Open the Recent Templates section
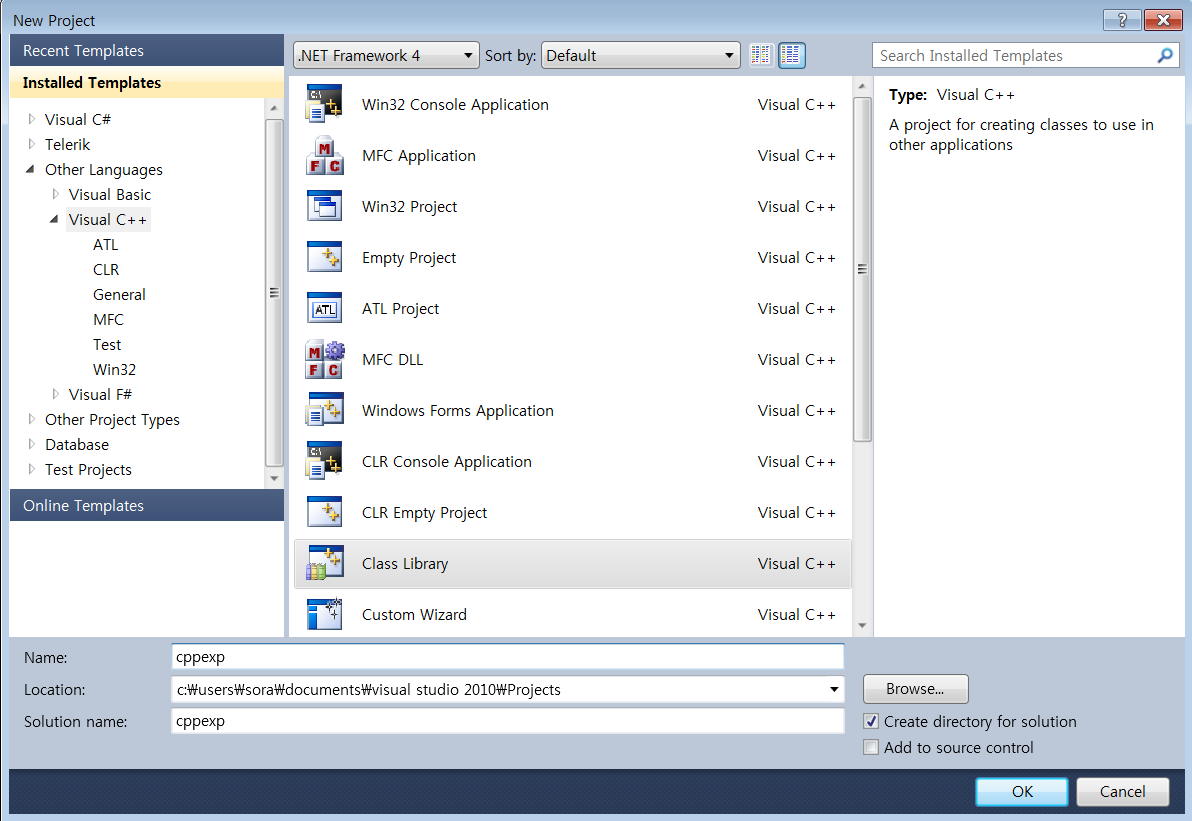The width and height of the screenshot is (1192, 821). pyautogui.click(x=147, y=50)
